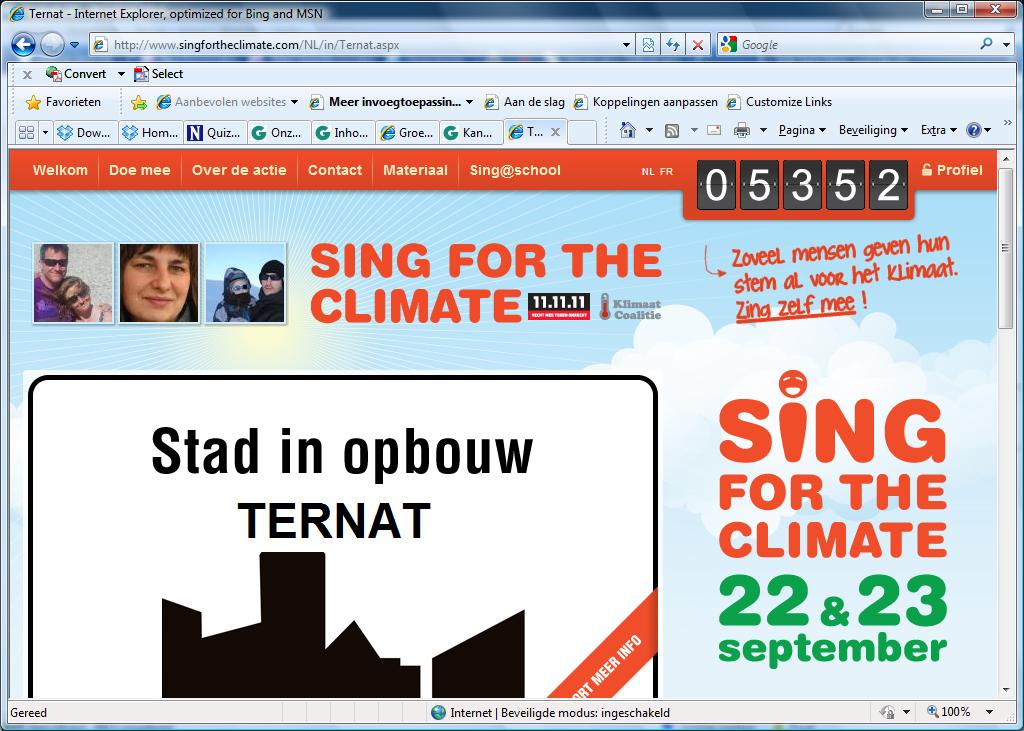The width and height of the screenshot is (1024, 731).
Task: Open the Beveiliging menu
Action: point(873,130)
